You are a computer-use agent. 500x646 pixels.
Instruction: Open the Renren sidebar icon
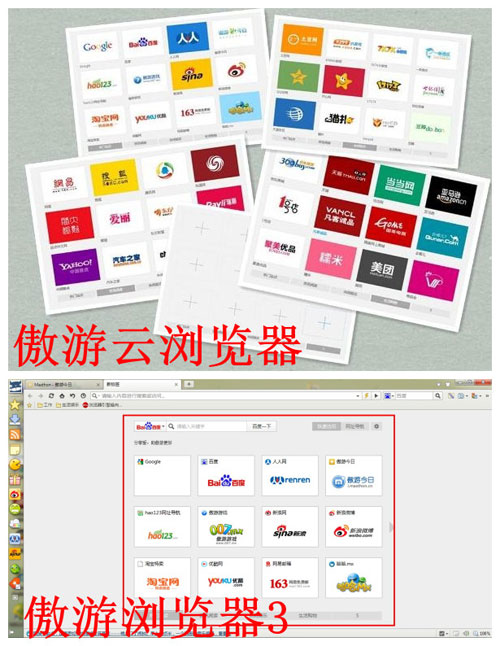click(15, 538)
